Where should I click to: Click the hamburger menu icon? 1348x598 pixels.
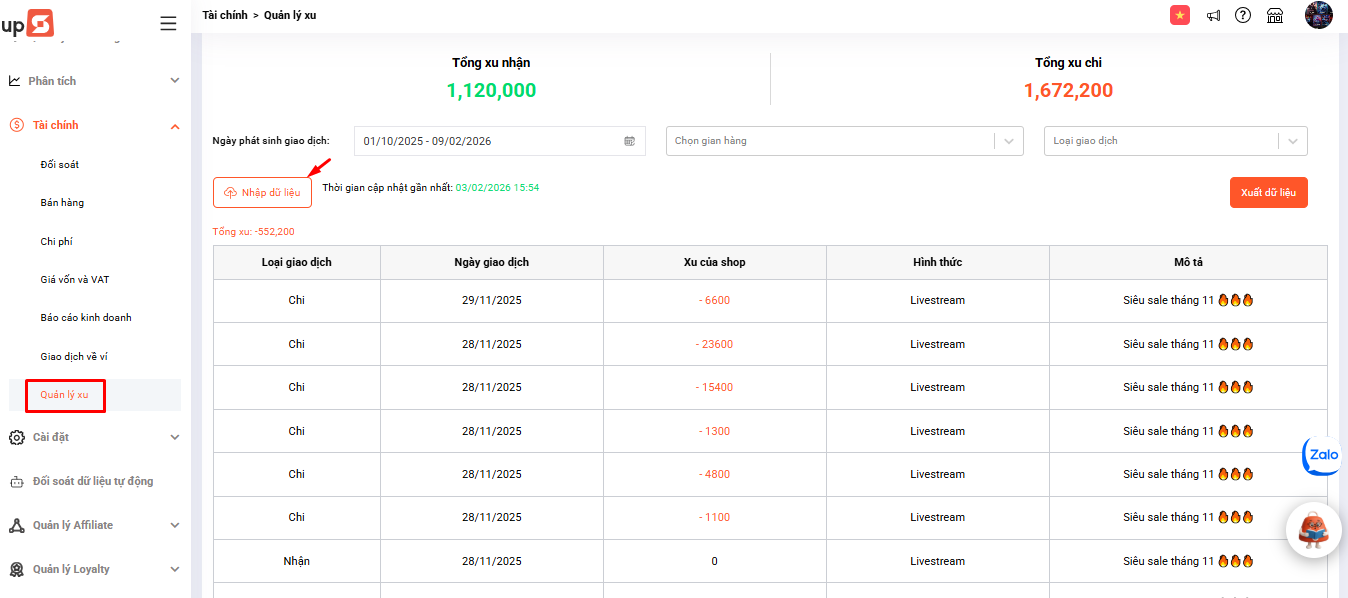tap(168, 24)
